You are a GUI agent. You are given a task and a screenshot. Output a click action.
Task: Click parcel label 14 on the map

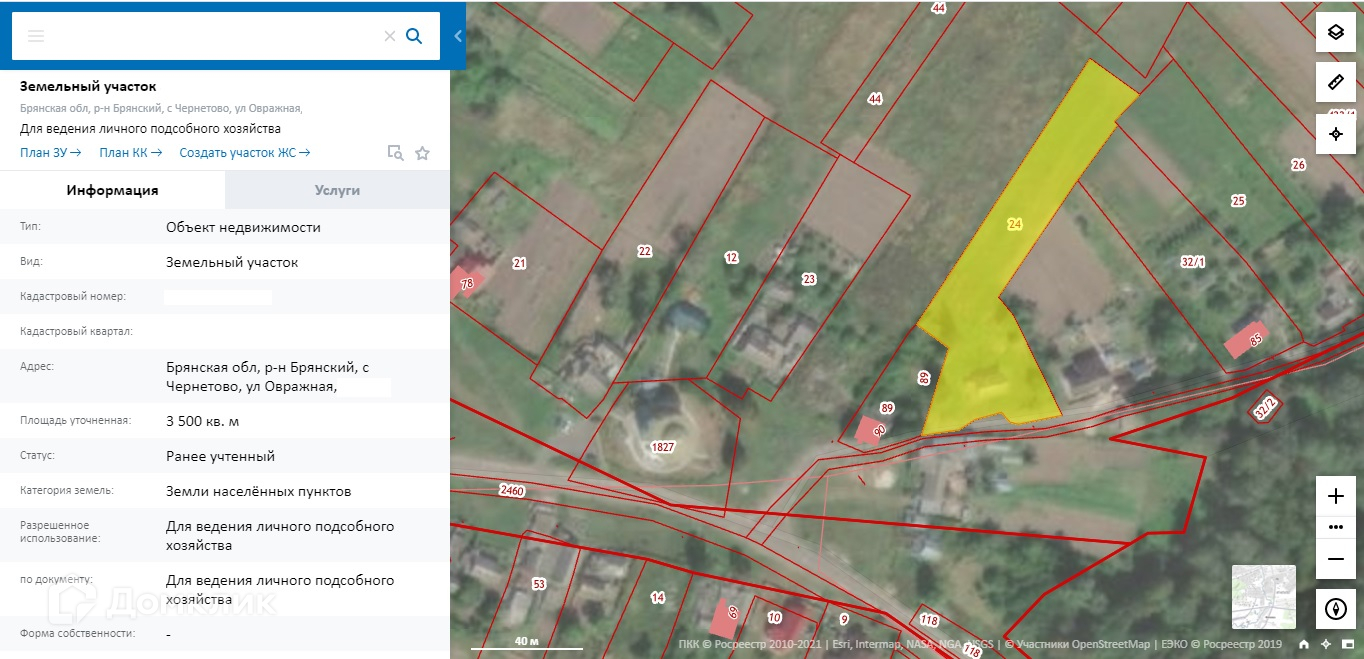coord(657,598)
